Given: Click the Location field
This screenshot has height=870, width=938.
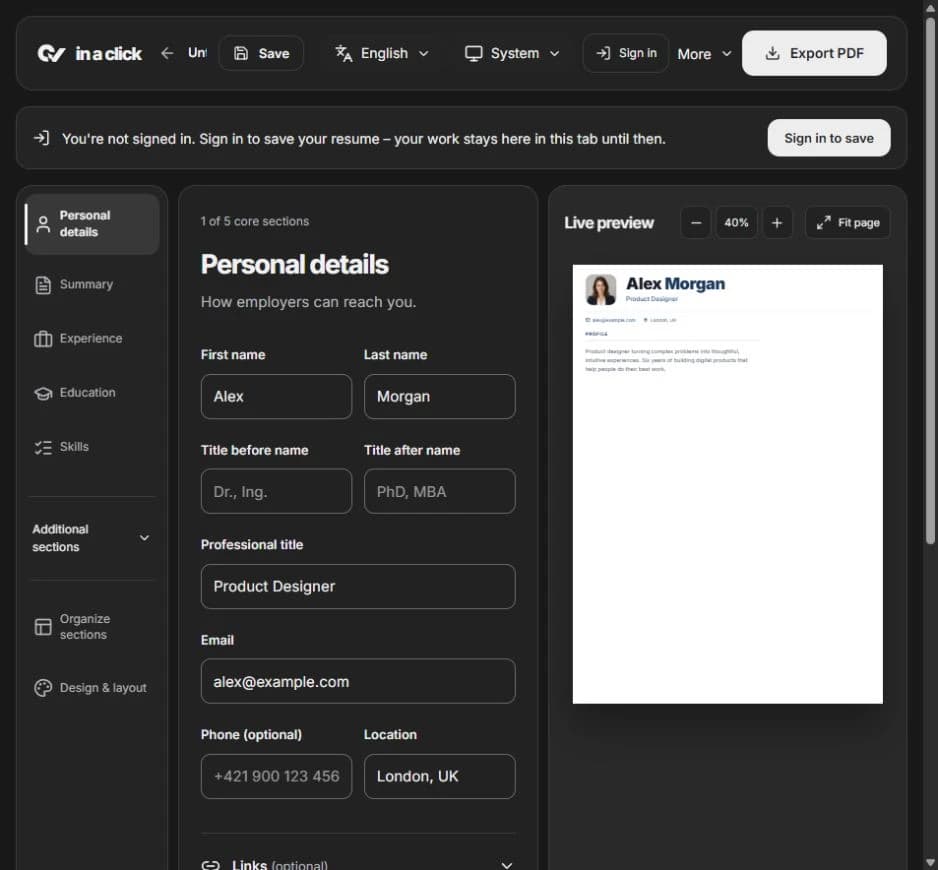Looking at the screenshot, I should [x=440, y=776].
